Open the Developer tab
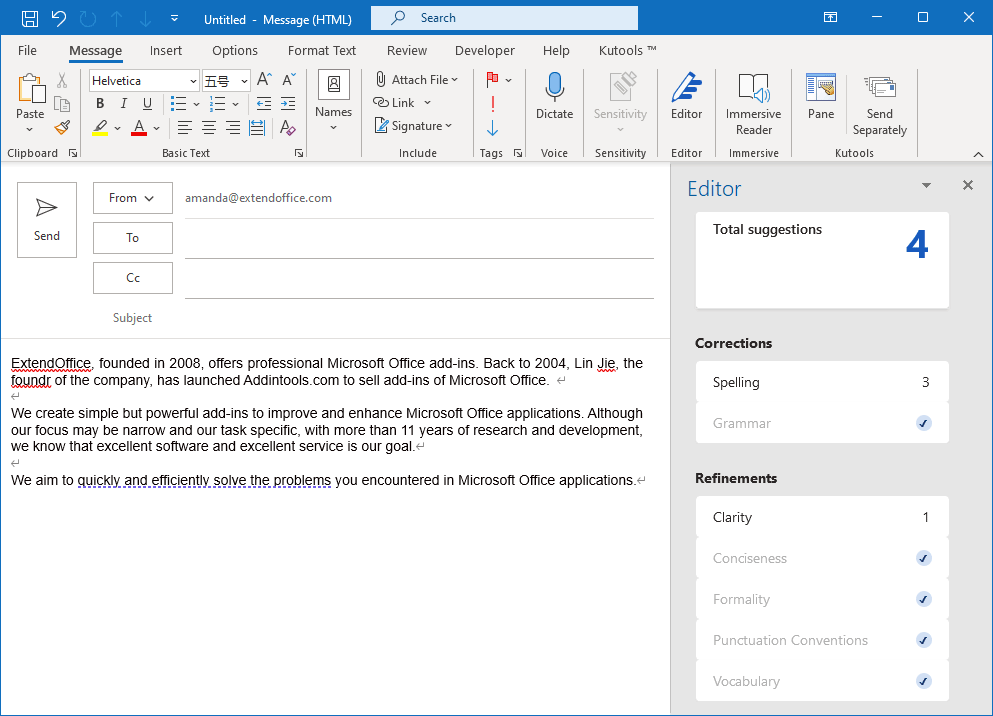This screenshot has height=716, width=993. [485, 51]
